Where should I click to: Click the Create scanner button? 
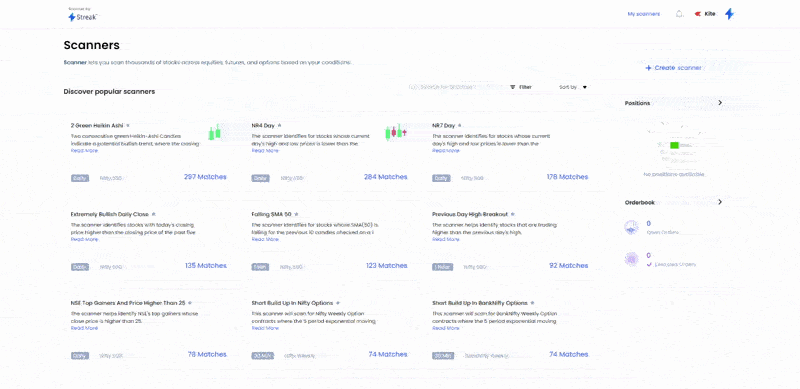pyautogui.click(x=673, y=67)
